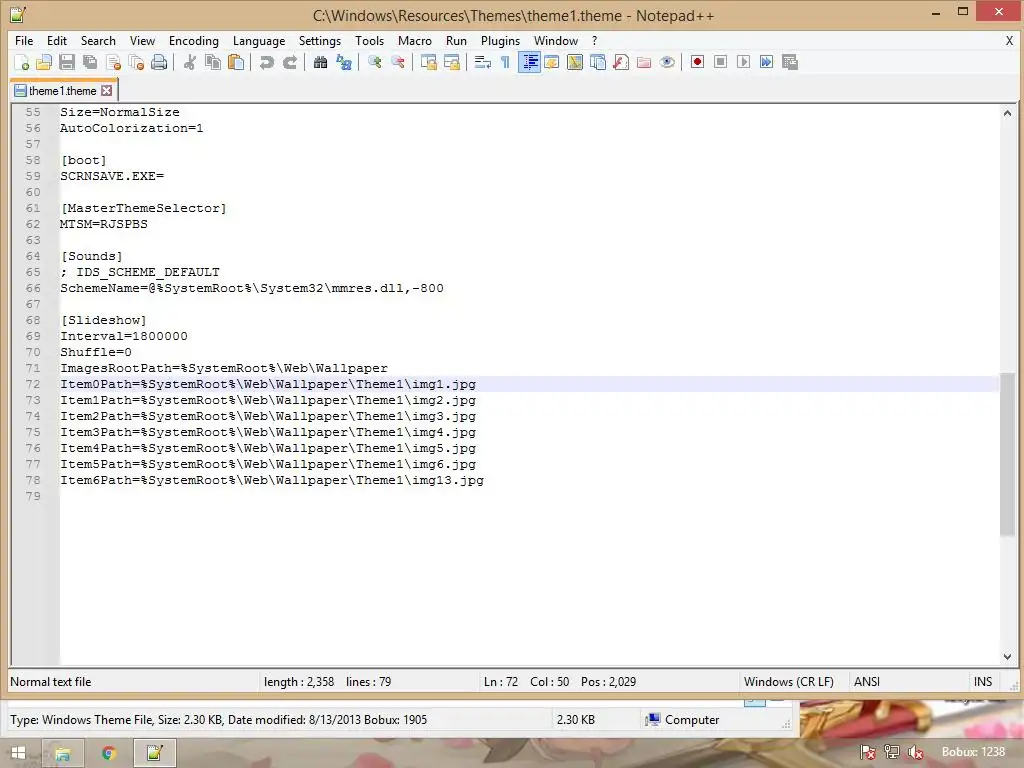Start macro recording with red dot
Viewport: 1024px width, 768px height.
697,62
